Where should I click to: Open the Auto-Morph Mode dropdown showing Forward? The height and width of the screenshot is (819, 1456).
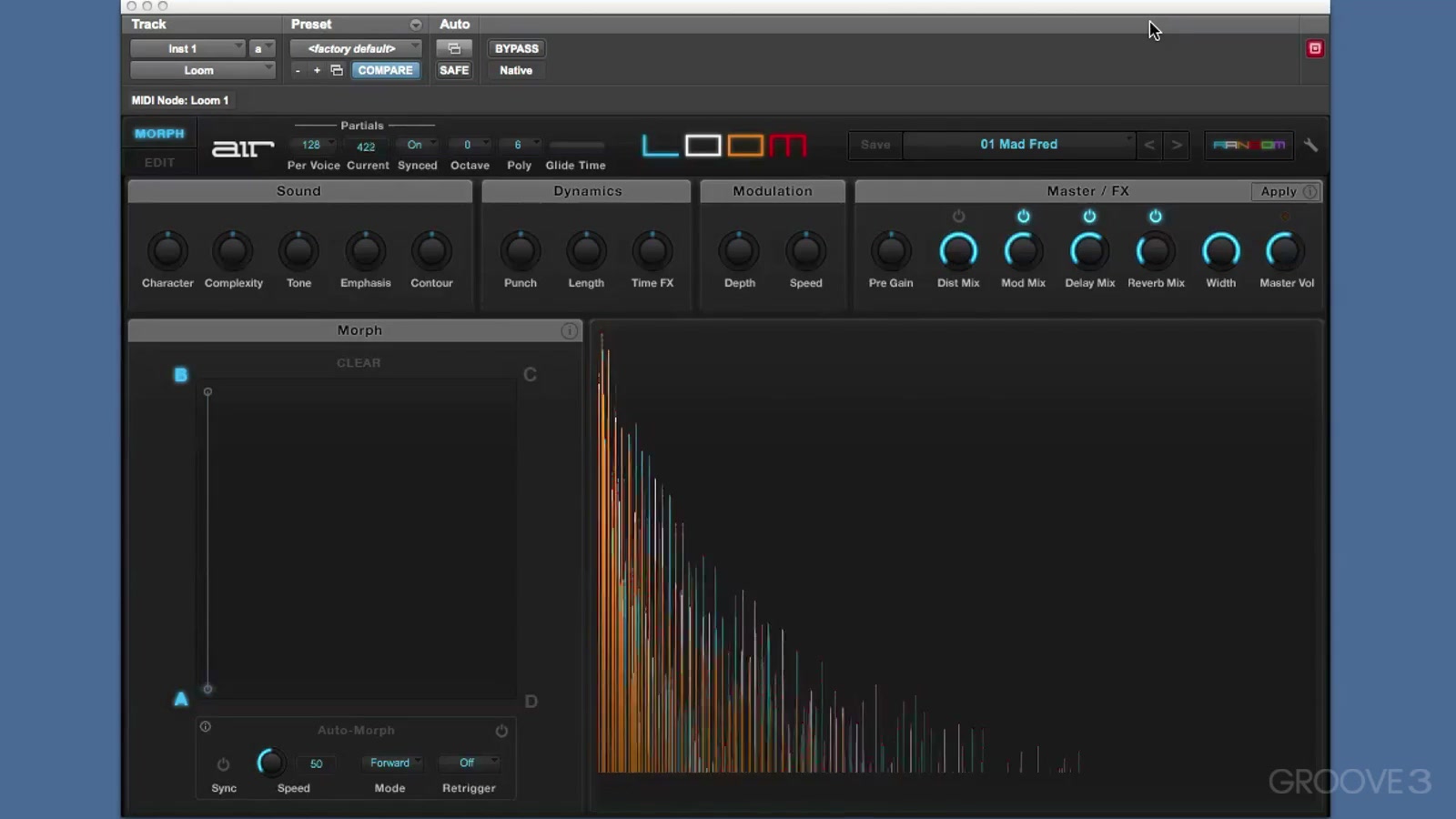(391, 763)
